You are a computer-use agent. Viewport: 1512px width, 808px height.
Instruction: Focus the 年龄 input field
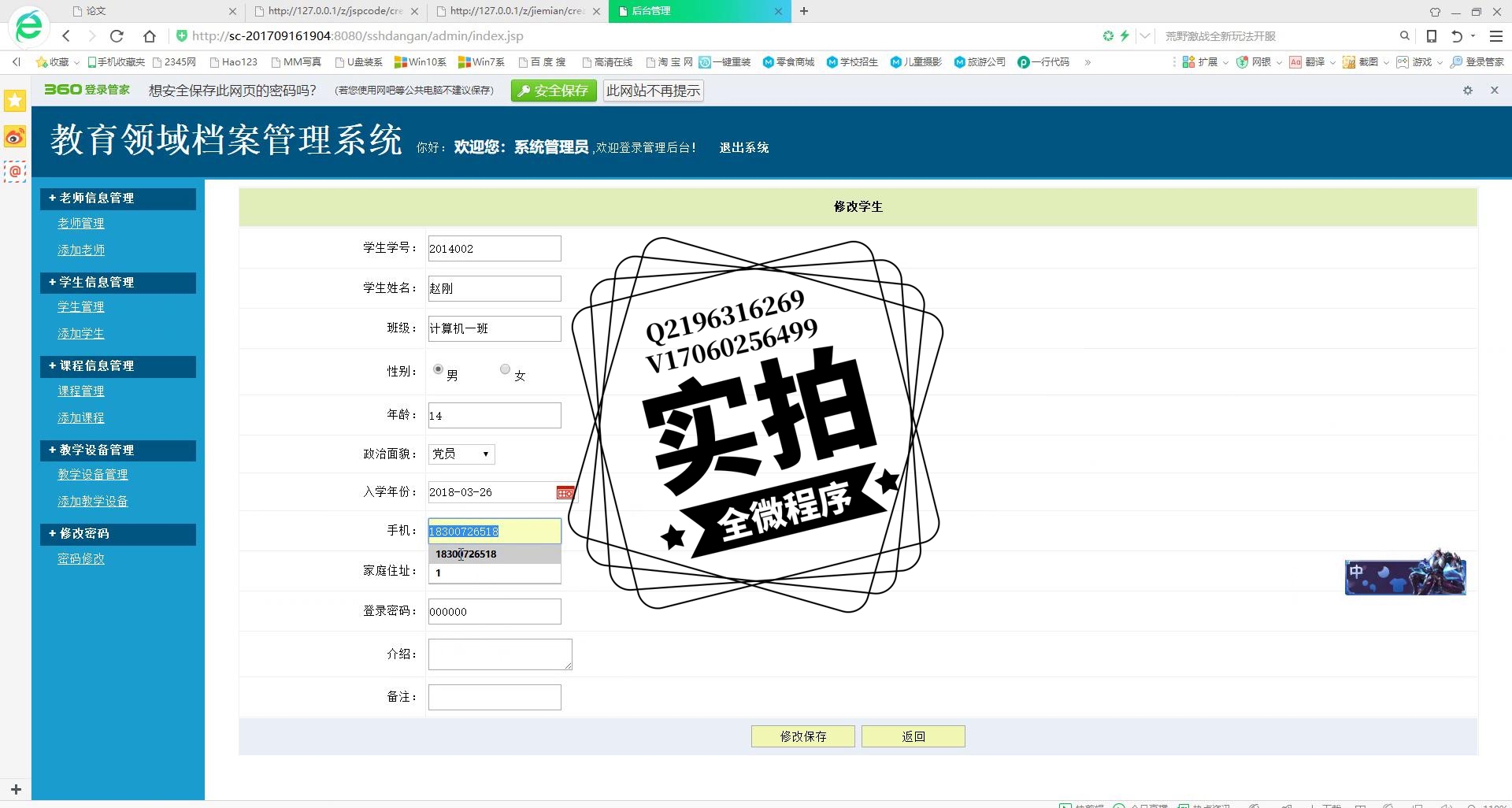495,416
